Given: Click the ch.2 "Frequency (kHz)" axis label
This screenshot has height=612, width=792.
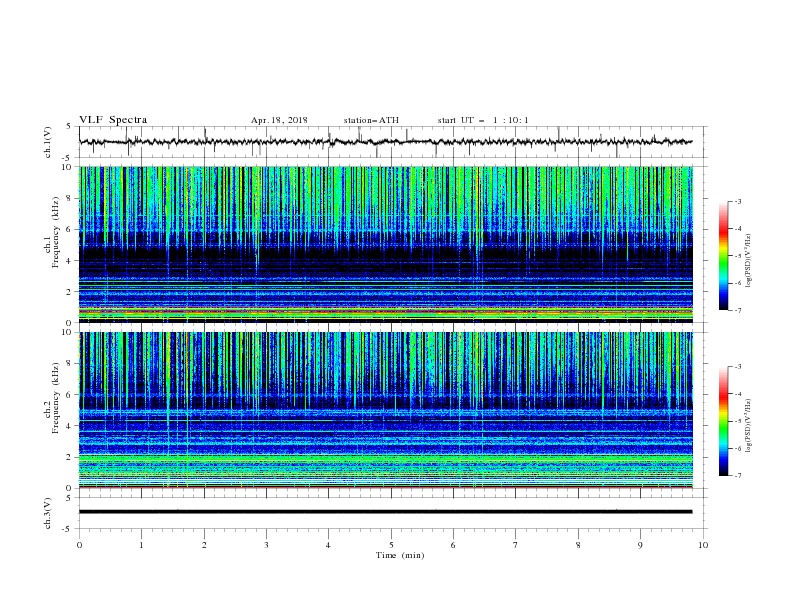Looking at the screenshot, I should coord(56,398).
